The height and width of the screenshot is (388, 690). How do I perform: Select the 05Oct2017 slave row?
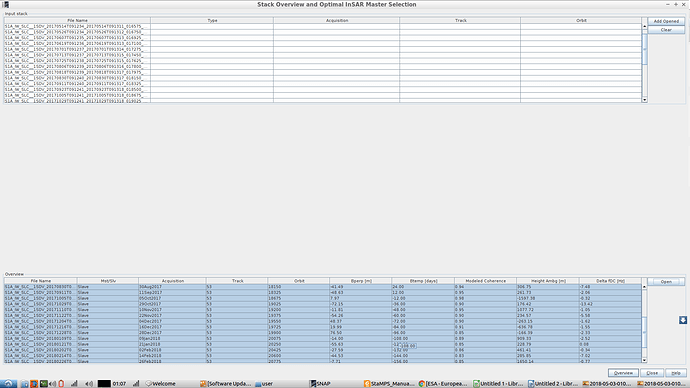coord(323,298)
